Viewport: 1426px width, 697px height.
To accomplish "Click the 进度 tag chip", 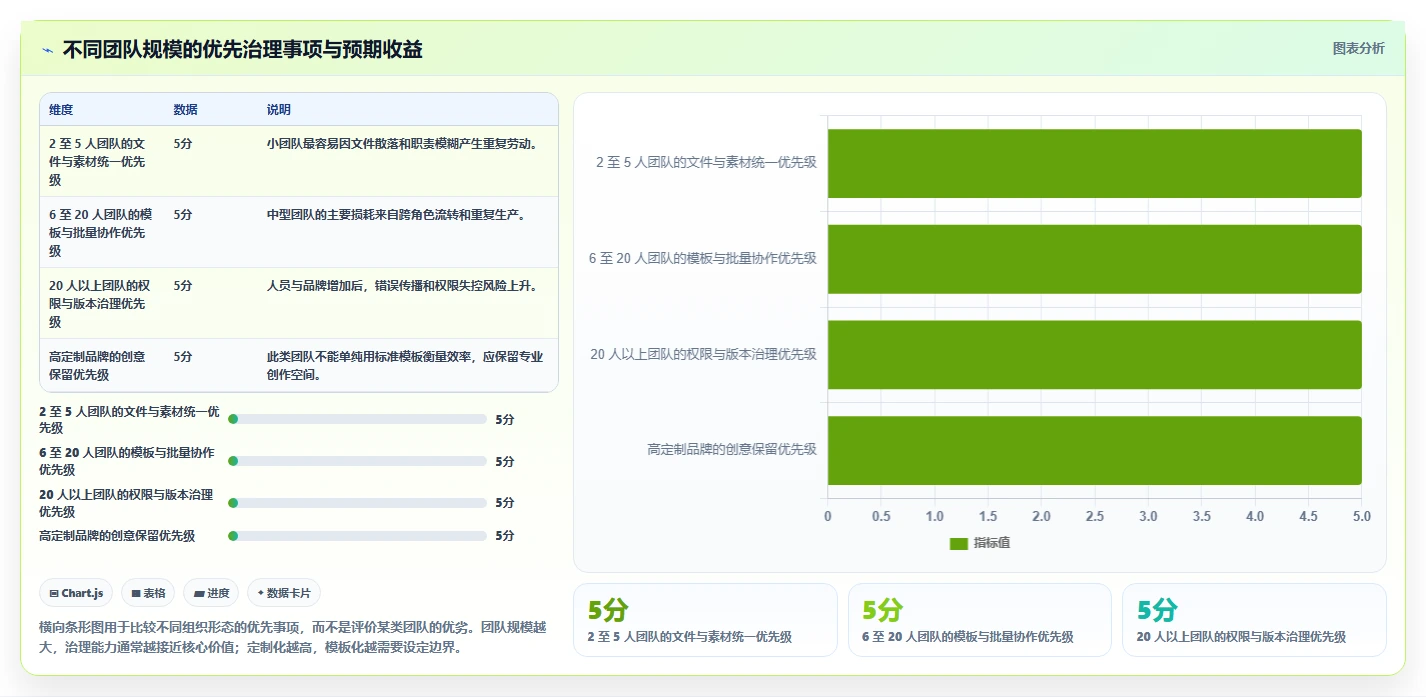I will pyautogui.click(x=211, y=593).
